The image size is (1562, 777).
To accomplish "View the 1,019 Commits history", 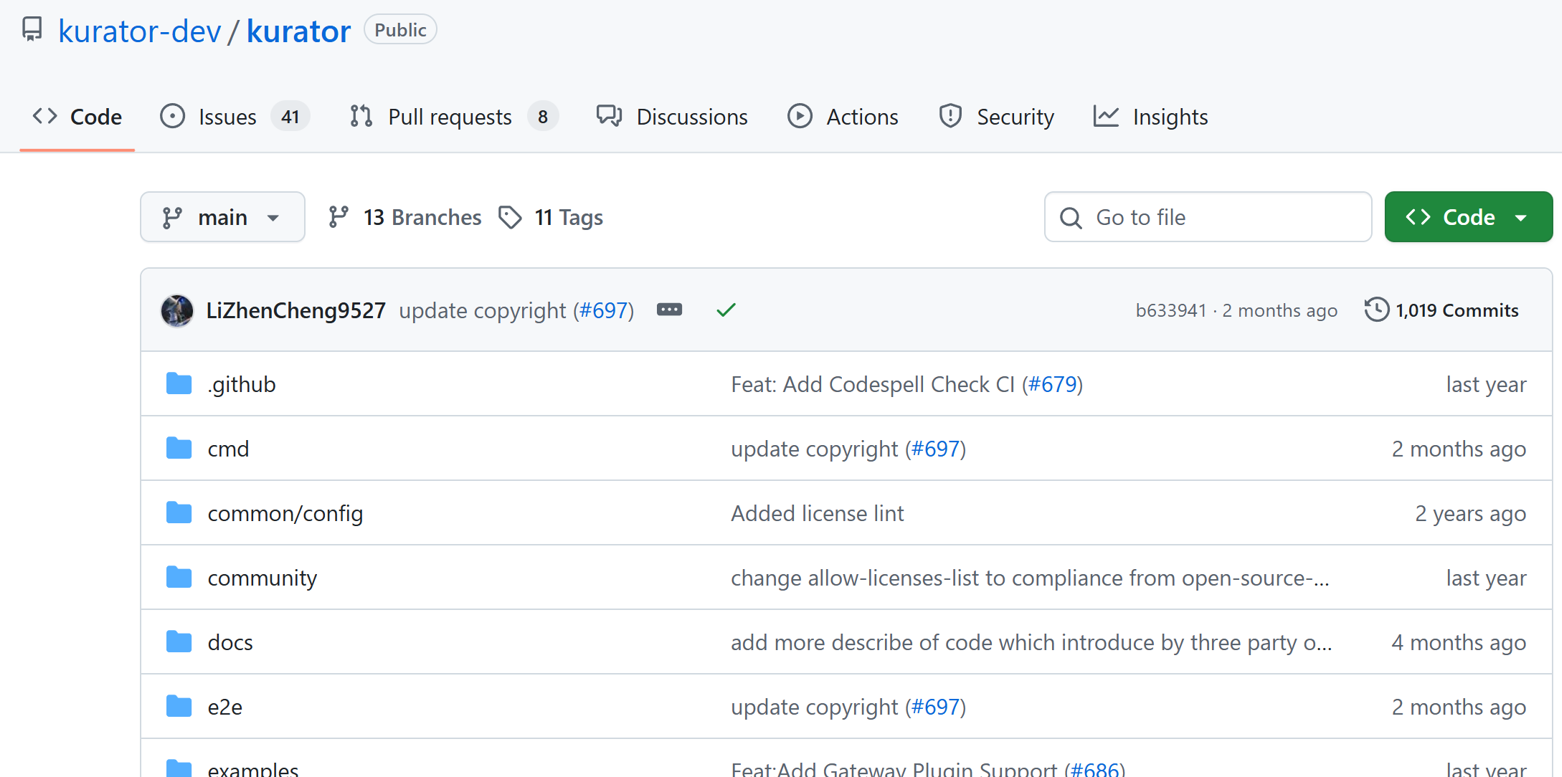I will point(1442,311).
